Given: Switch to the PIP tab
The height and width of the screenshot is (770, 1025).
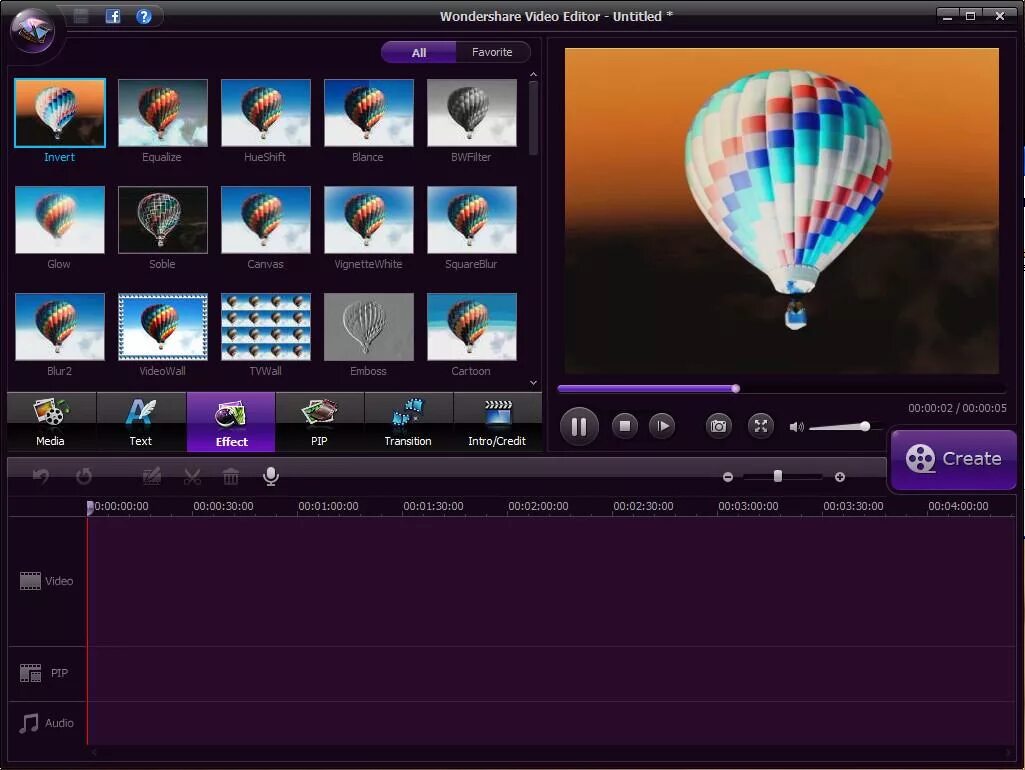Looking at the screenshot, I should (320, 422).
